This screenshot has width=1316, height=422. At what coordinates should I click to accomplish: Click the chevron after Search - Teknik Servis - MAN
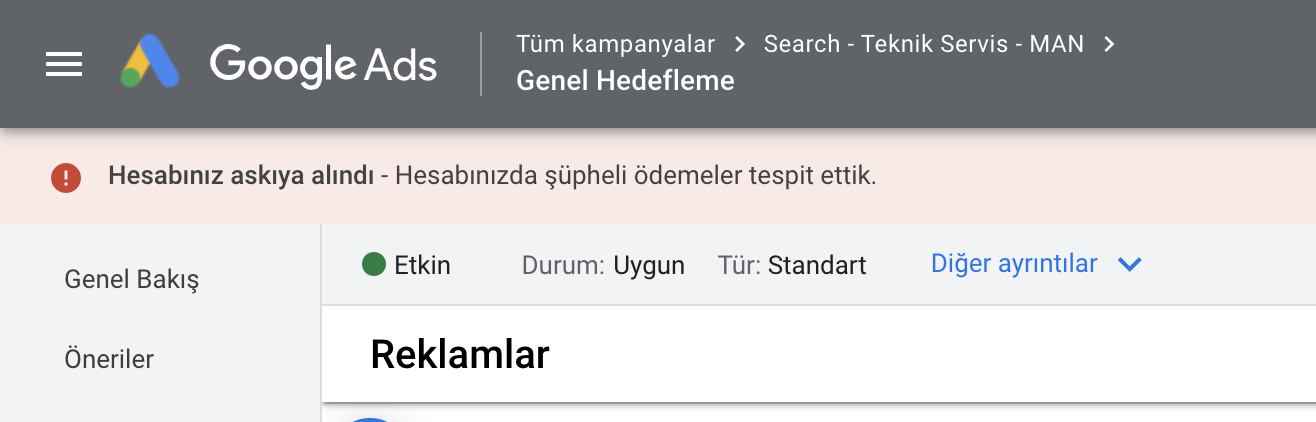pos(1109,44)
